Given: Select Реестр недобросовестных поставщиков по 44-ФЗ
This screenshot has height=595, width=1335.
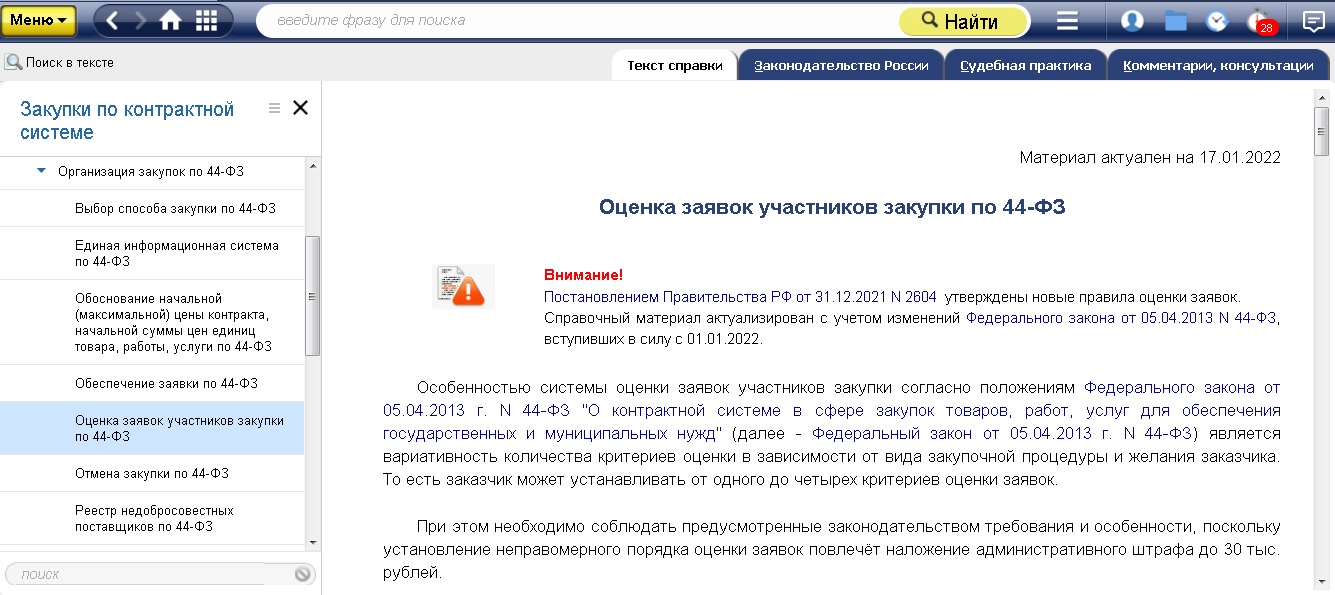Looking at the screenshot, I should click(x=153, y=518).
